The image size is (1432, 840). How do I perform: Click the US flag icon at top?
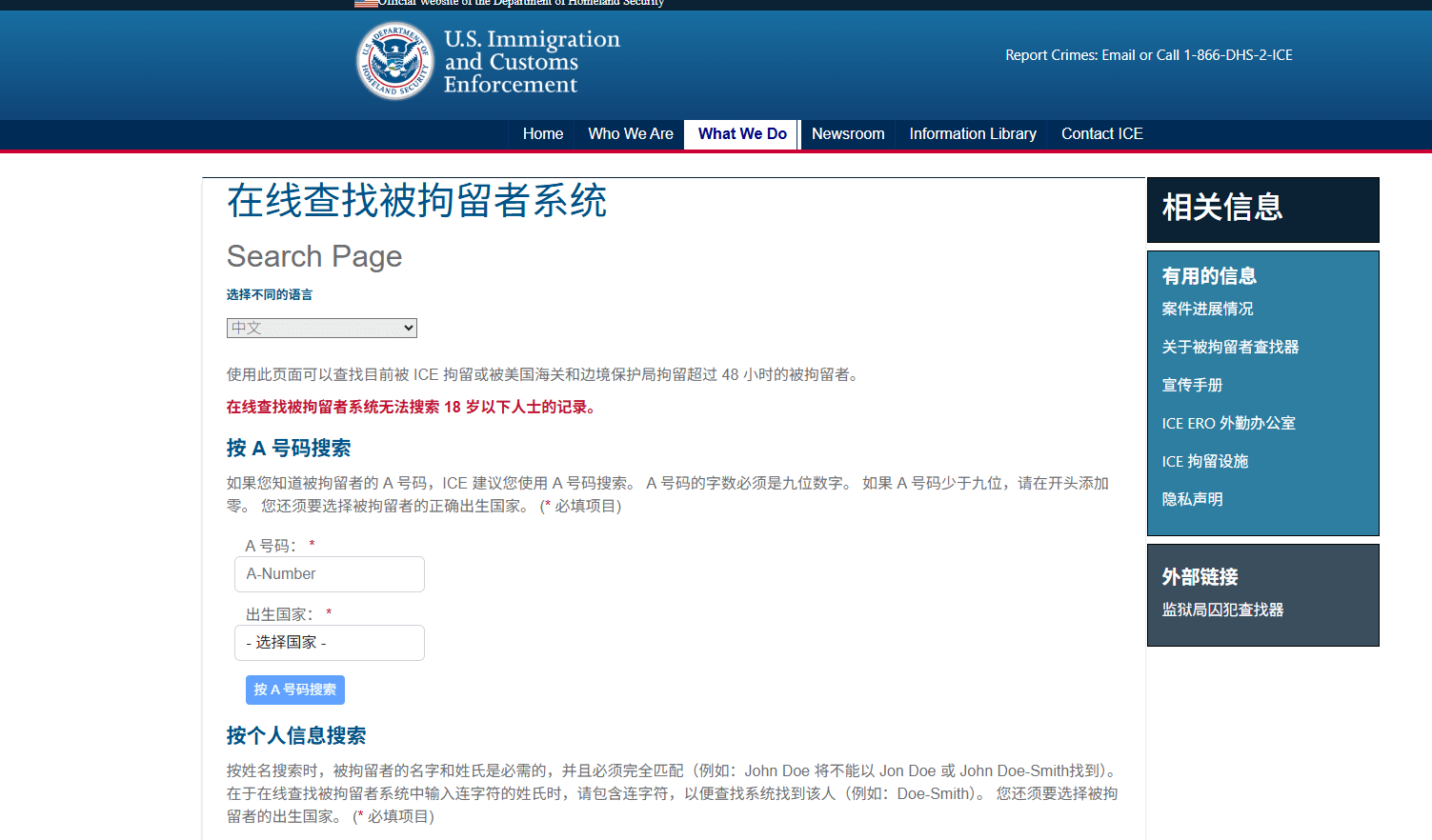(366, 3)
